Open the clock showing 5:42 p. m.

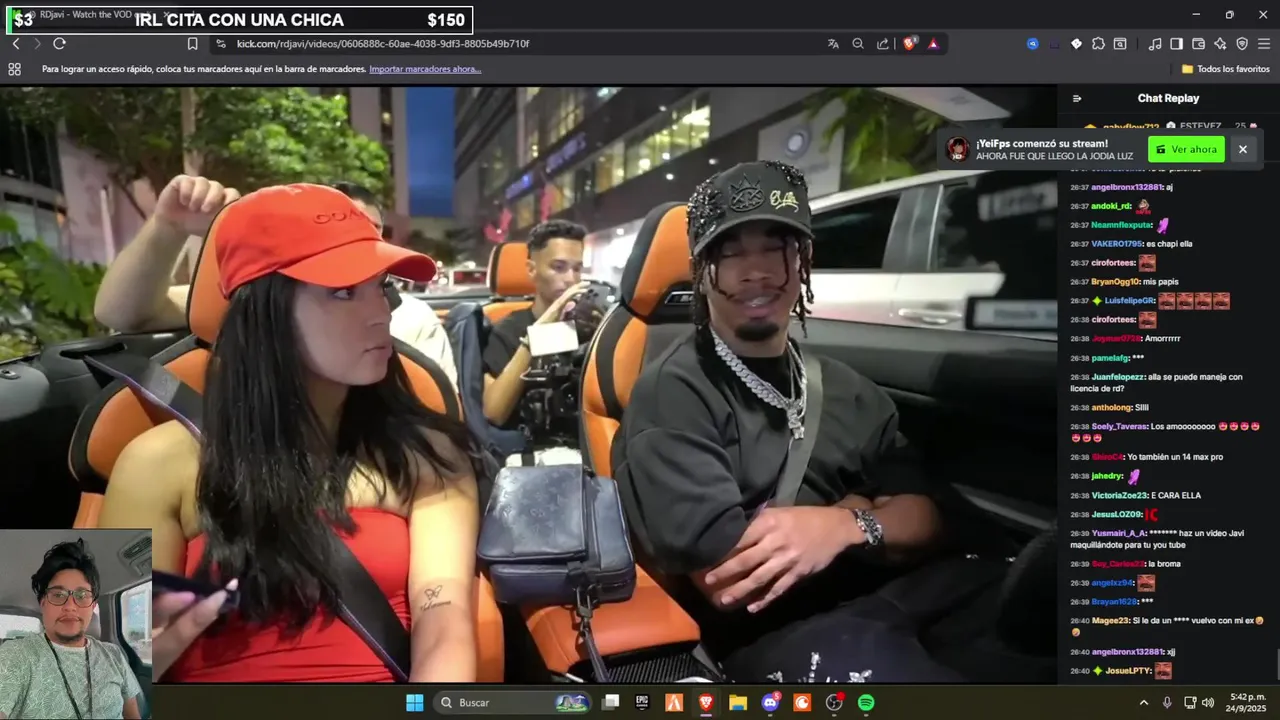pyautogui.click(x=1246, y=703)
